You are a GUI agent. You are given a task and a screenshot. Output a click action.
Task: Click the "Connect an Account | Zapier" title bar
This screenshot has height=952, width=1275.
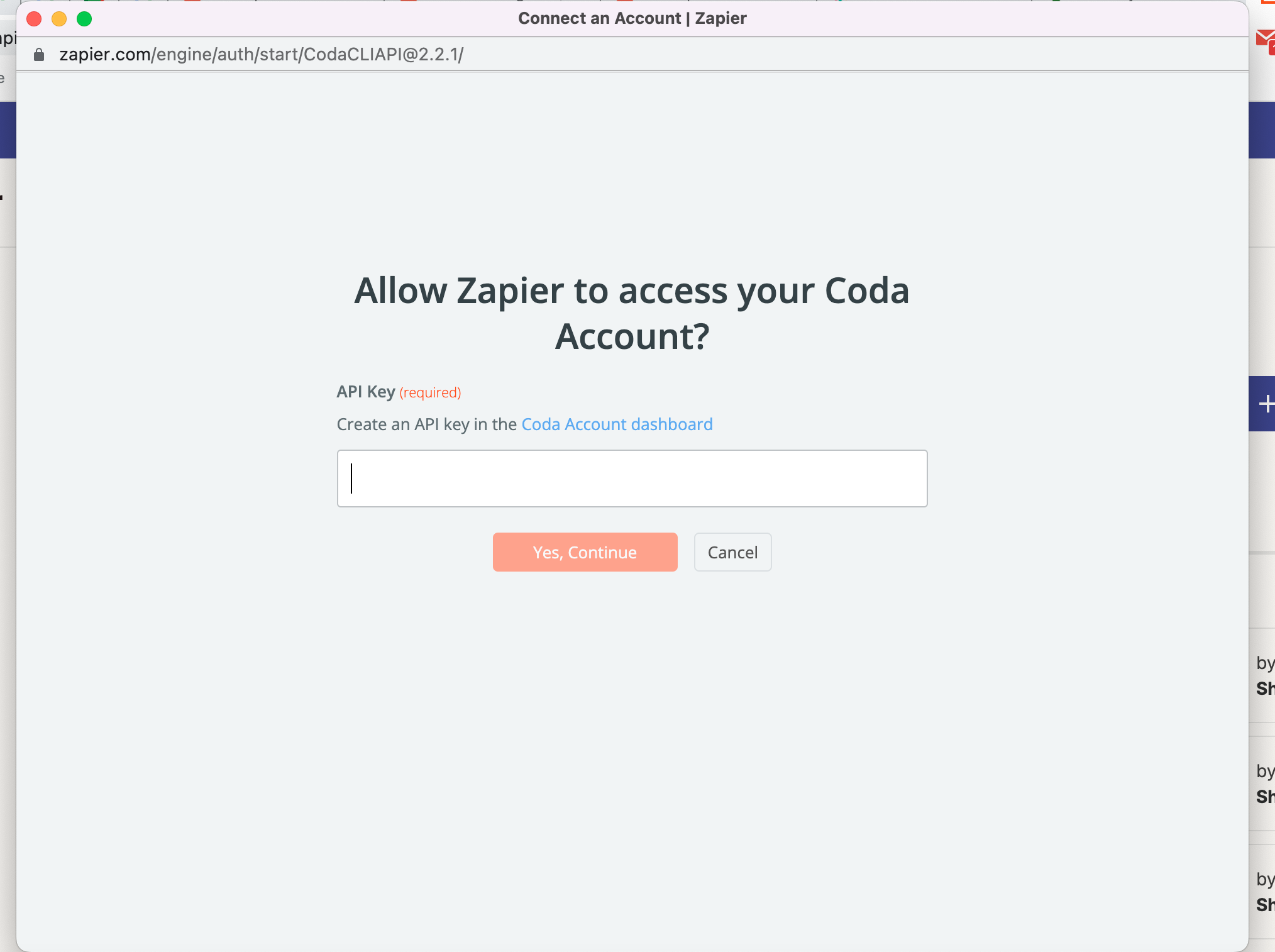click(x=632, y=18)
